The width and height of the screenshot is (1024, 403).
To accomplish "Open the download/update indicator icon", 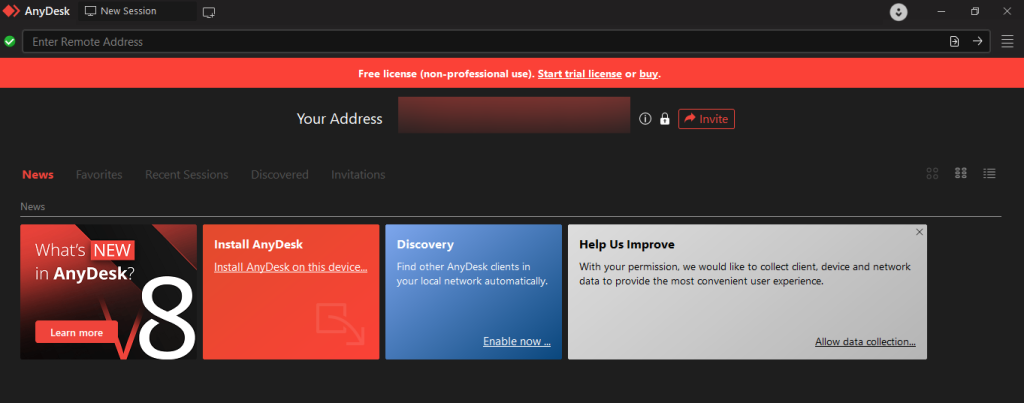I will click(899, 12).
